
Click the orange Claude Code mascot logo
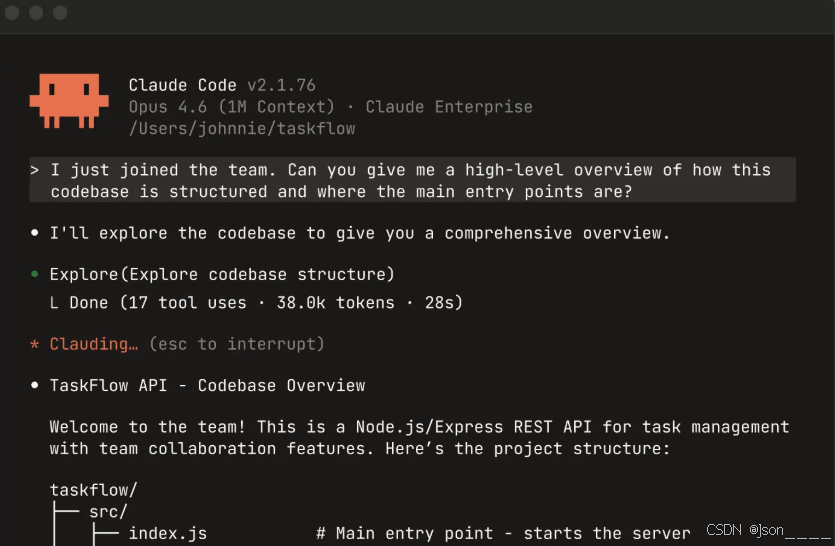(x=69, y=101)
